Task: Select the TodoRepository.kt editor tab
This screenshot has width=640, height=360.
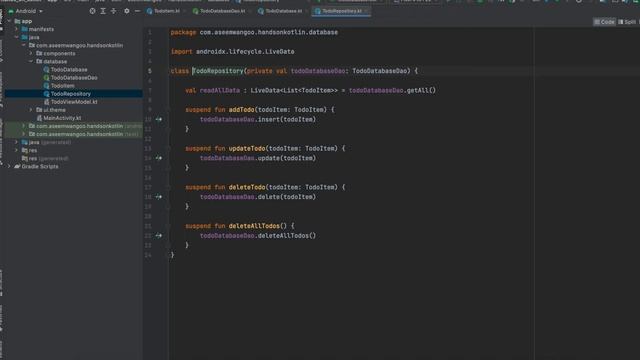Action: coord(341,11)
